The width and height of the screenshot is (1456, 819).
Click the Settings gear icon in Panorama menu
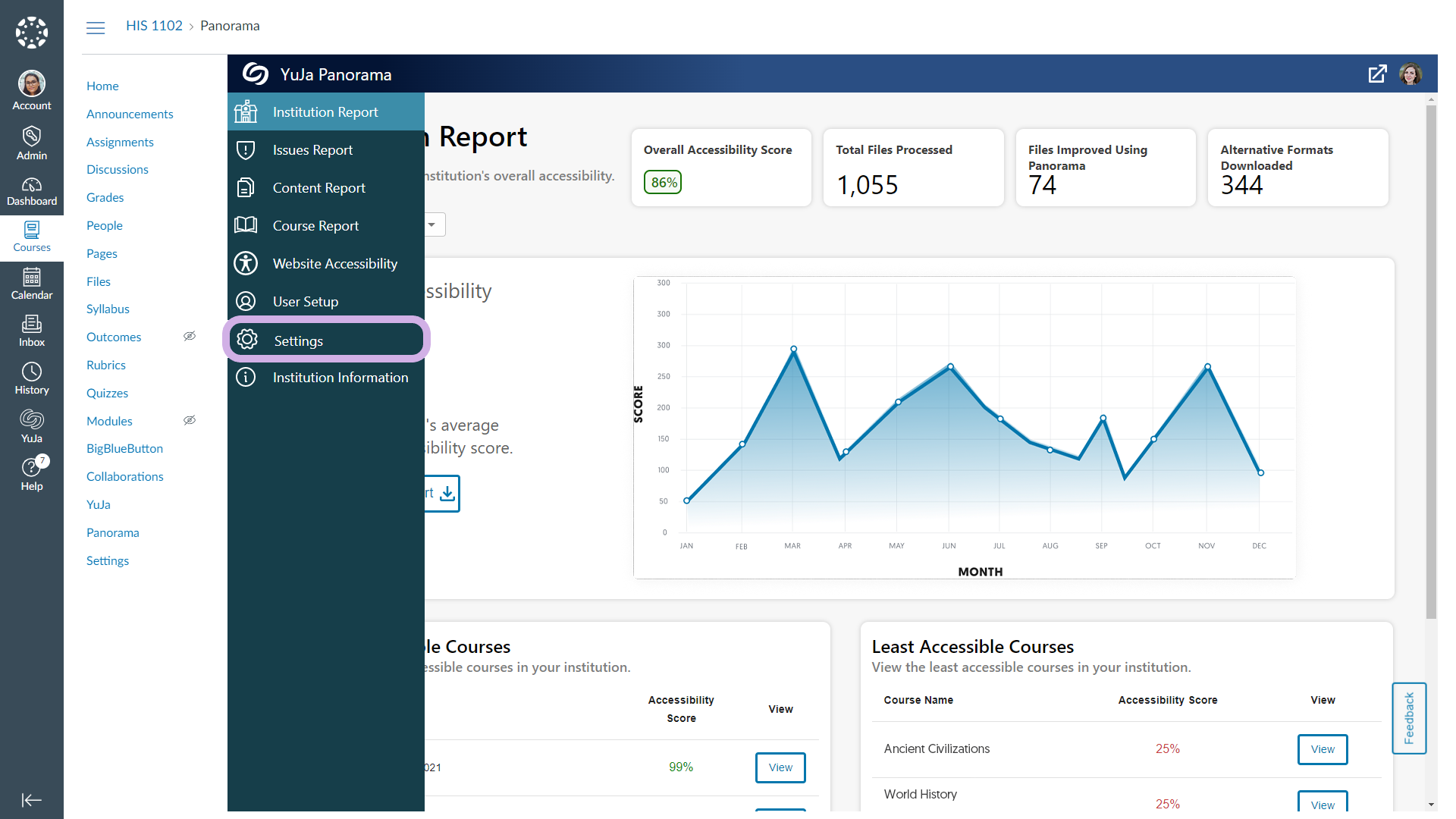(247, 340)
